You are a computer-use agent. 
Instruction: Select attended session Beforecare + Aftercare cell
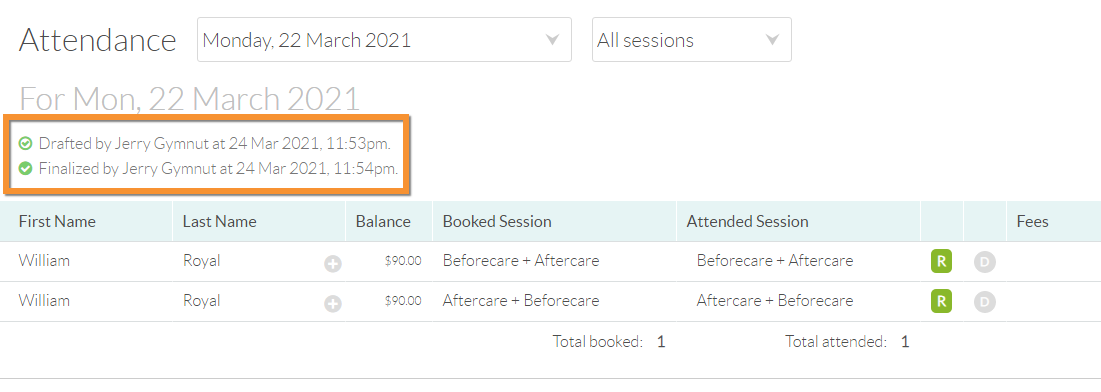click(774, 261)
